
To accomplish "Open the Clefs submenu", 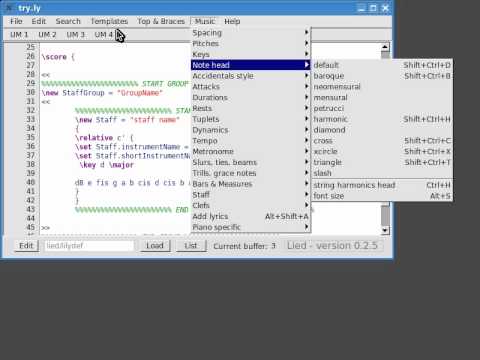I will (251, 205).
